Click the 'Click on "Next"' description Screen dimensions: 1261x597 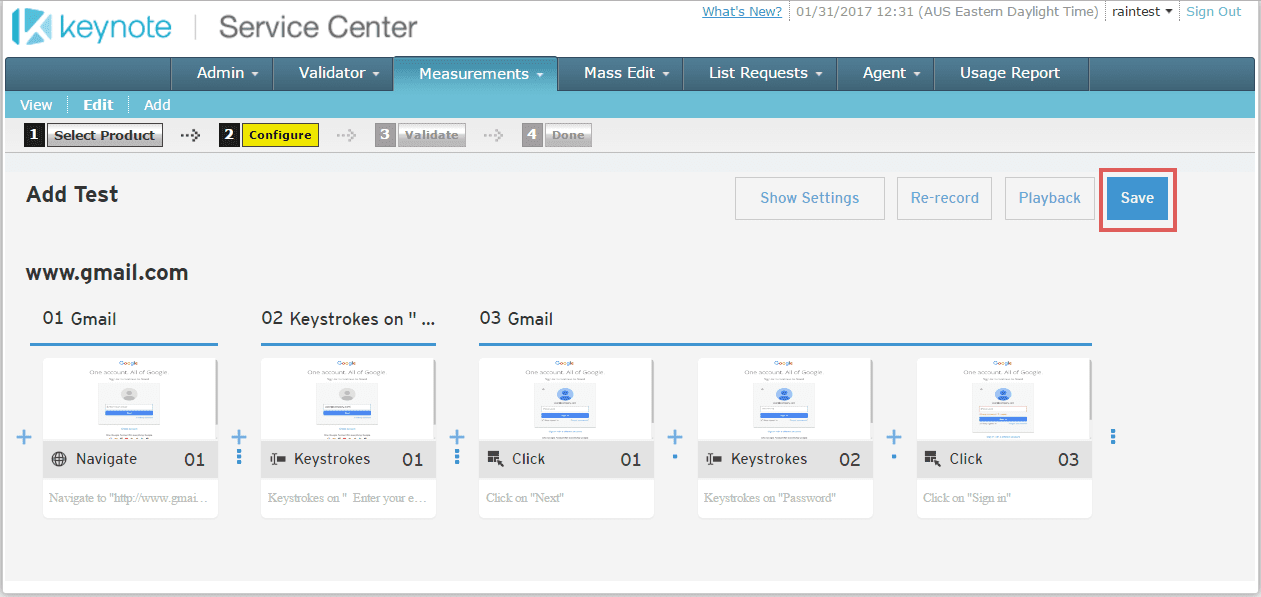pyautogui.click(x=525, y=498)
